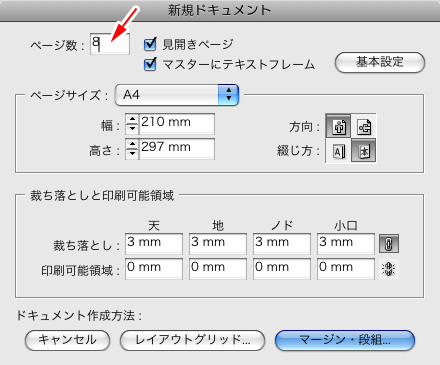This screenshot has width=440, height=365.
Task: Click the 印刷可能領域 地 field
Action: [x=218, y=269]
